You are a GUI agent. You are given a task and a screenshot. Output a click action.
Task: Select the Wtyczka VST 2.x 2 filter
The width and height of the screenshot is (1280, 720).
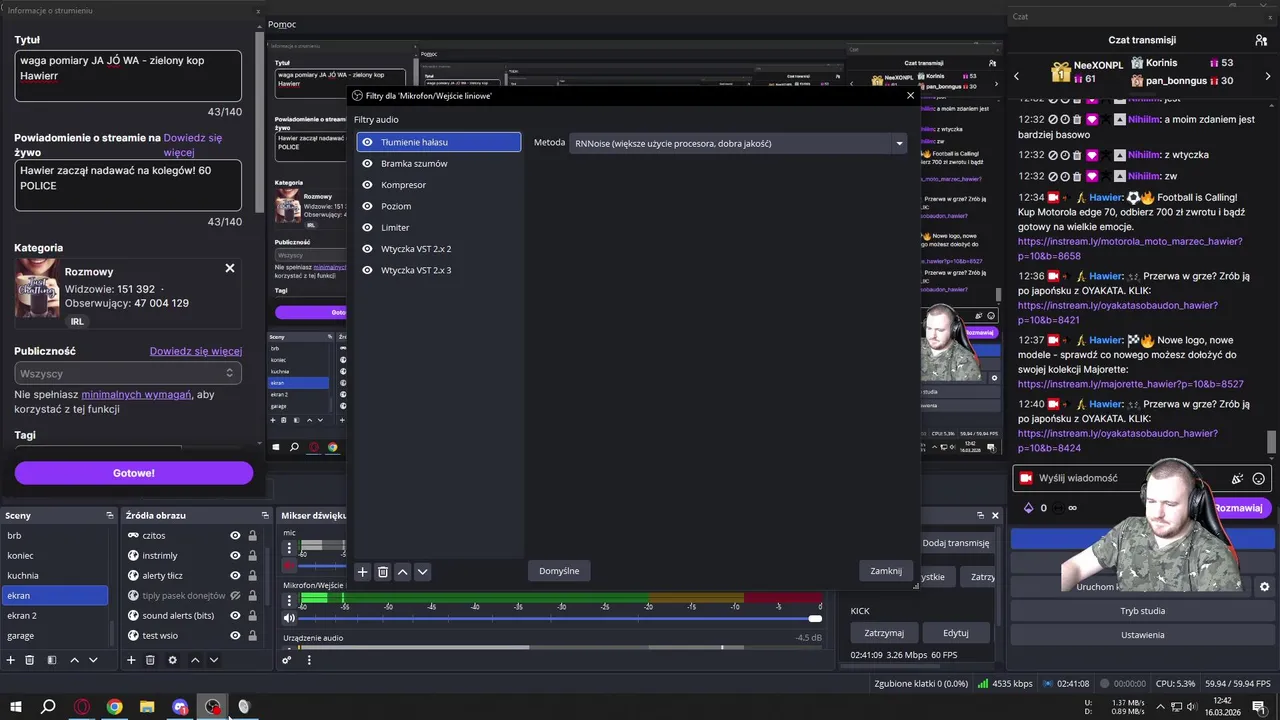[x=439, y=249]
